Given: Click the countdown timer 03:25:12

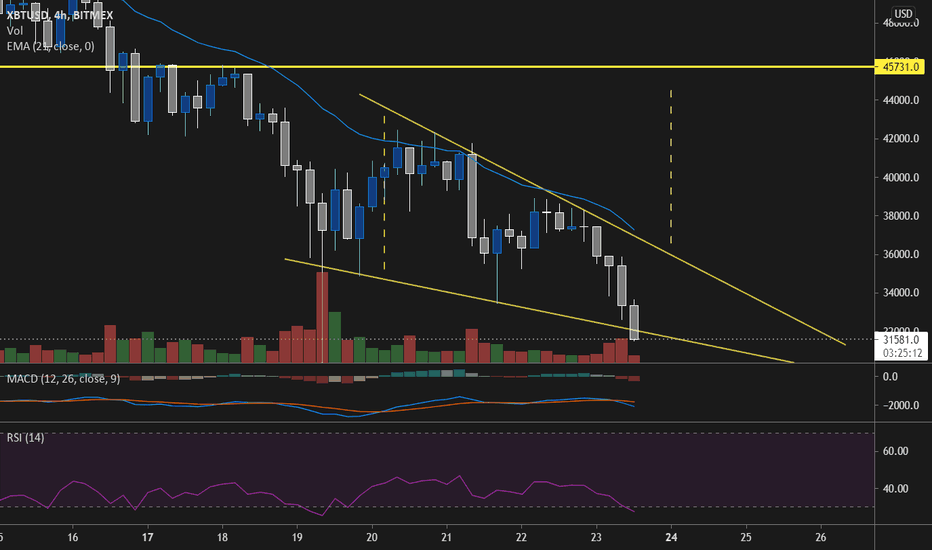Looking at the screenshot, I should coord(902,353).
